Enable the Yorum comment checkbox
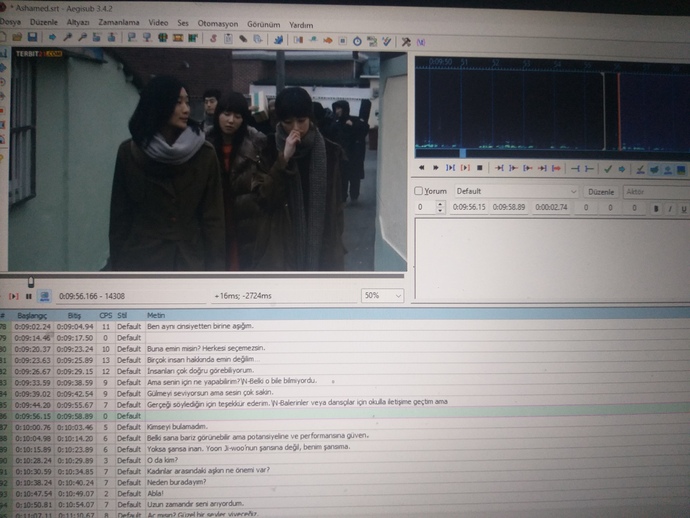This screenshot has height=518, width=690. pos(418,191)
